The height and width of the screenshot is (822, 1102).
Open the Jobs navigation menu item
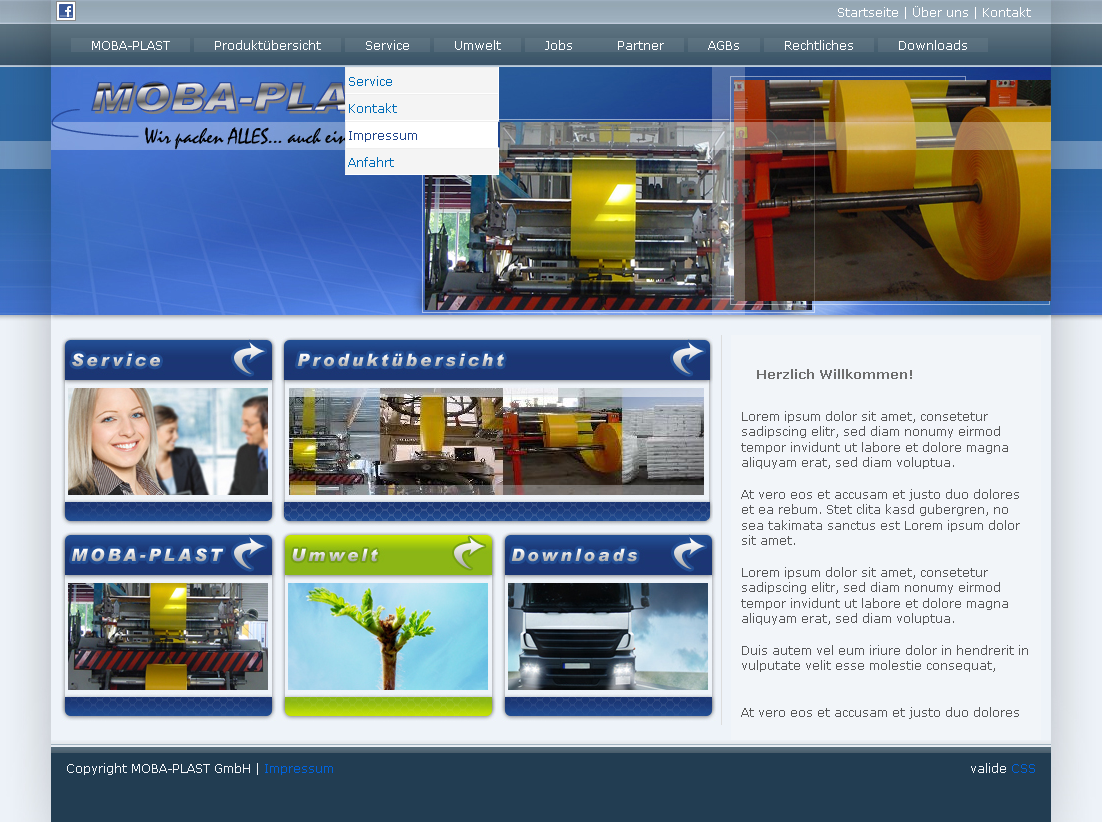(x=558, y=45)
